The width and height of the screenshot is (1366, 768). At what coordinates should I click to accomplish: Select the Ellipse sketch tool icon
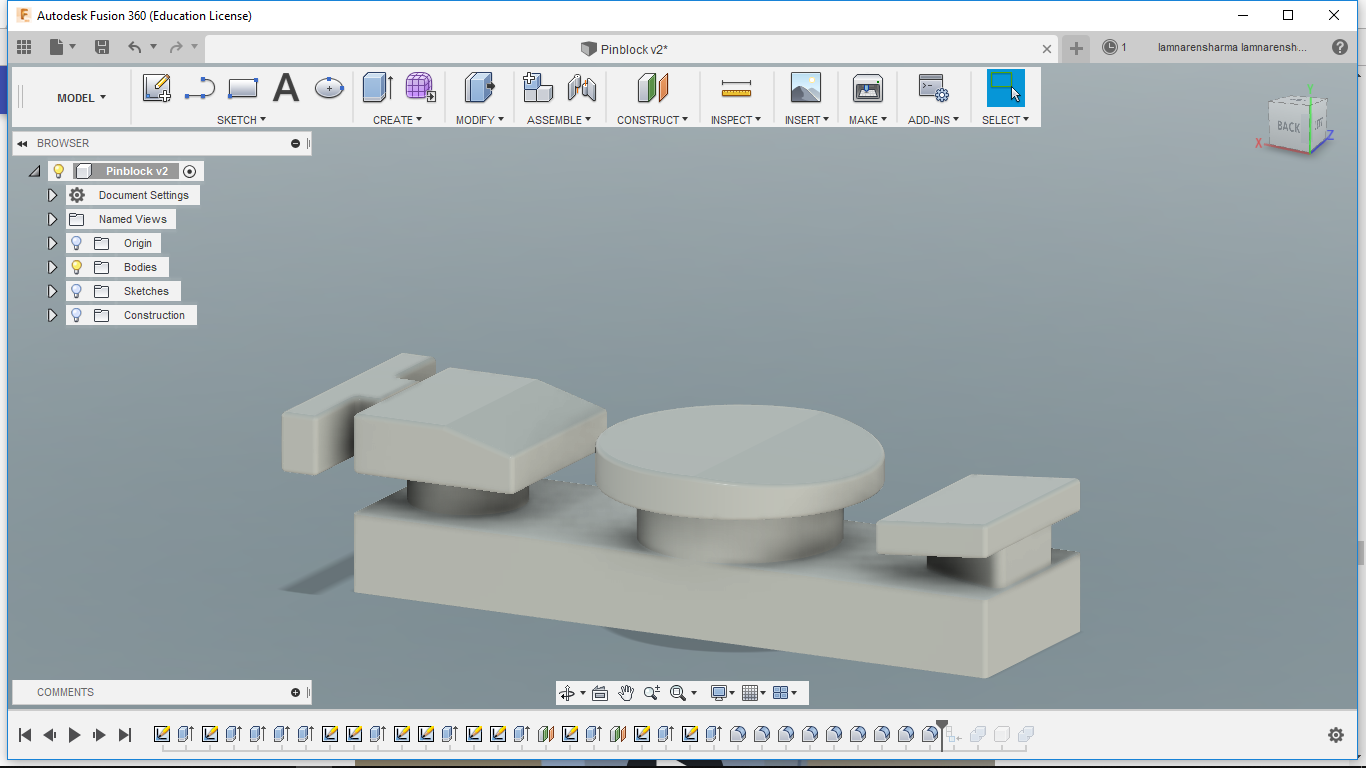[x=329, y=88]
